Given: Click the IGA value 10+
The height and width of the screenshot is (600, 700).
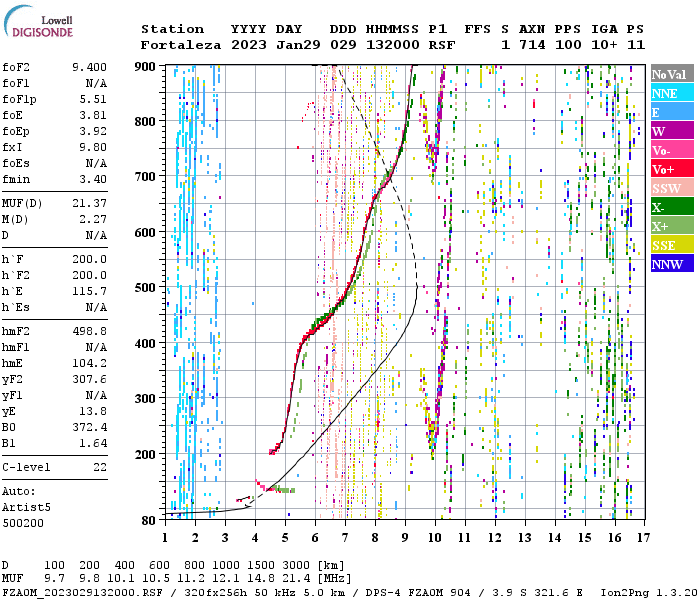Looking at the screenshot, I should point(604,45).
